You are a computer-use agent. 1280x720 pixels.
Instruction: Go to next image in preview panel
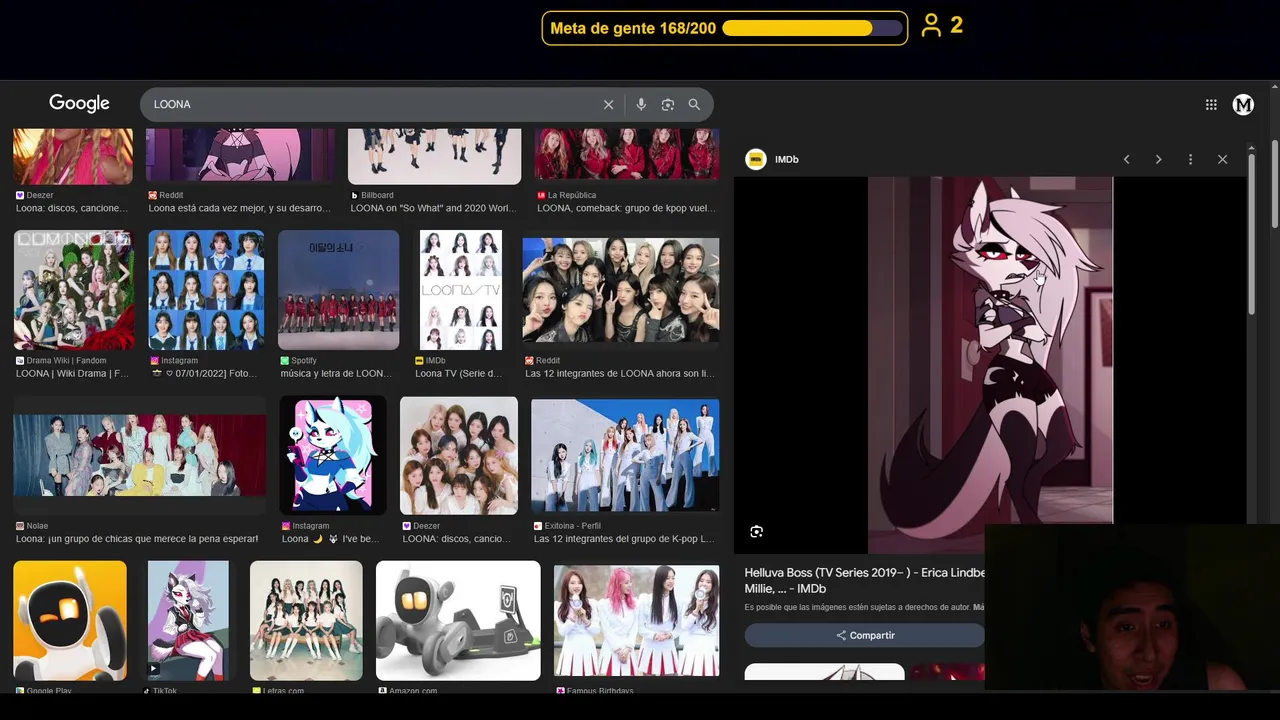coord(1158,159)
